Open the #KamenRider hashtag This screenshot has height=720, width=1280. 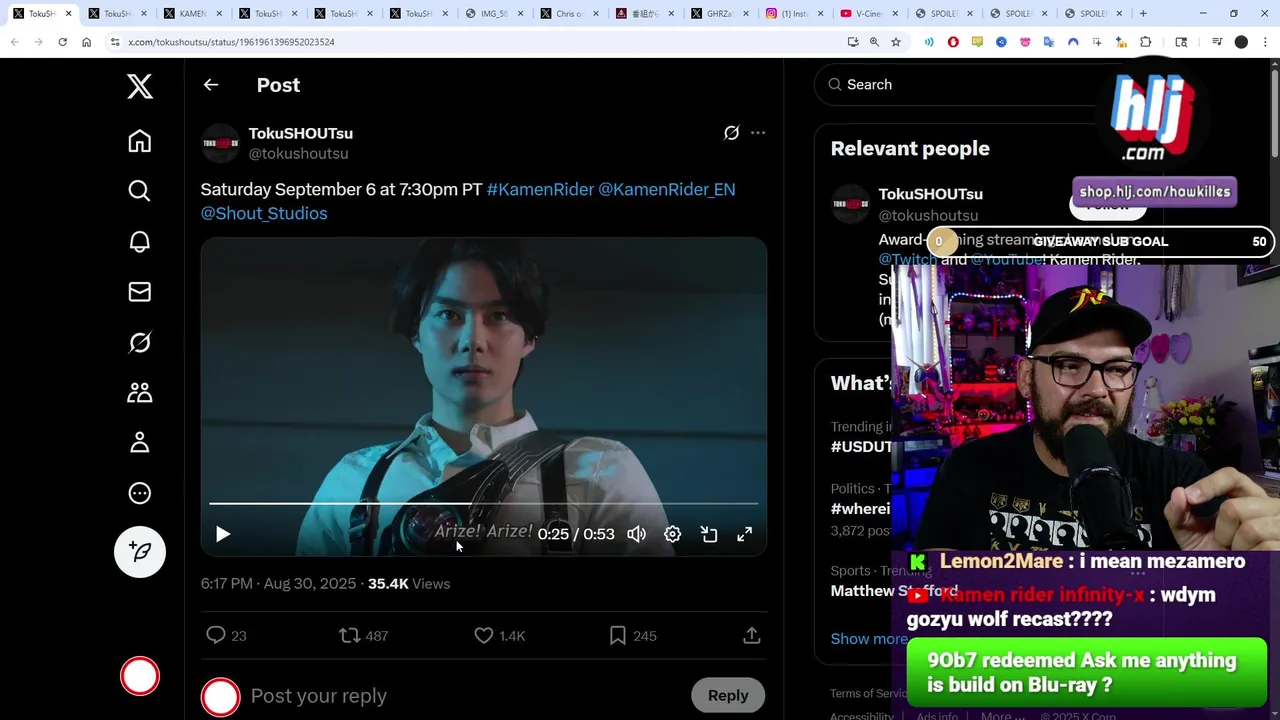[540, 189]
